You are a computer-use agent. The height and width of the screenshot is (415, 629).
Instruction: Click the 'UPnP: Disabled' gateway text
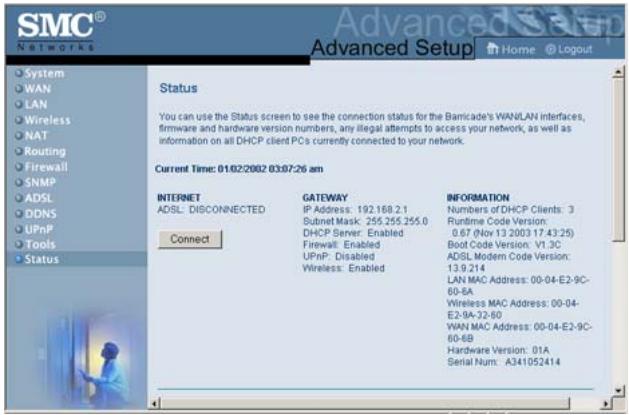[339, 256]
